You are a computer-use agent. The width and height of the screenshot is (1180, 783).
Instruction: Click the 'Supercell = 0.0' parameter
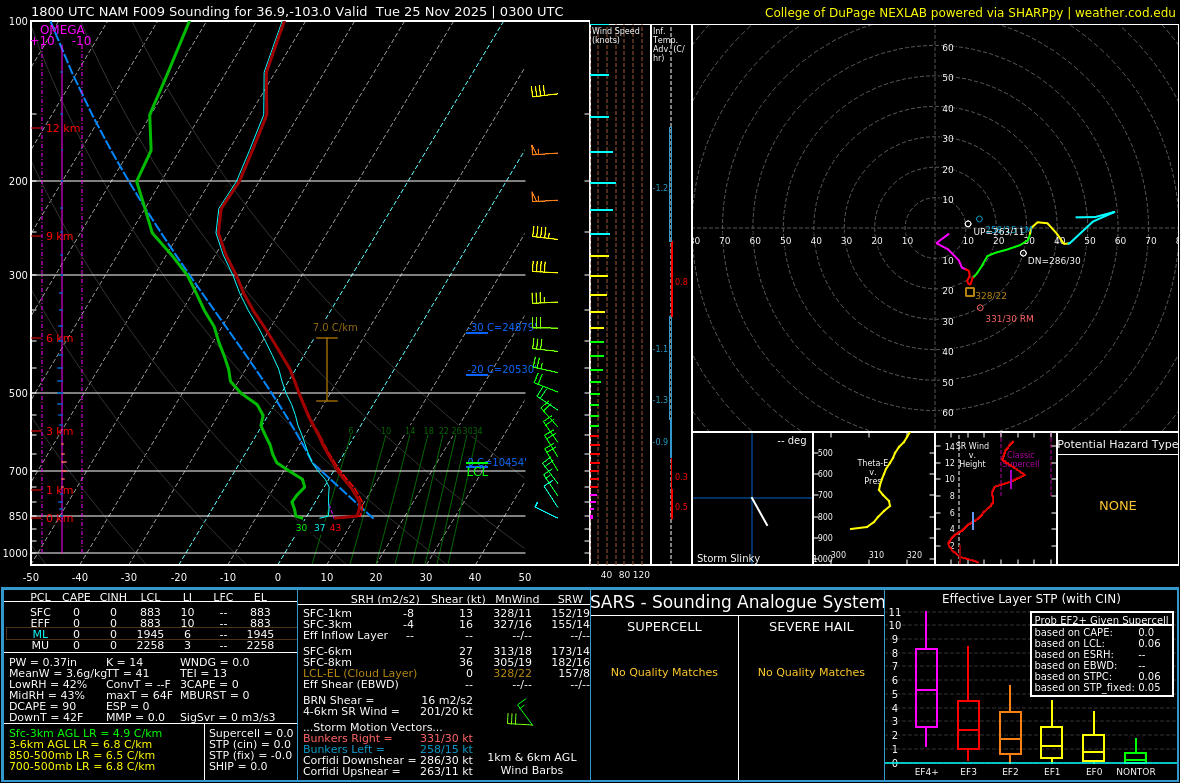click(x=251, y=733)
